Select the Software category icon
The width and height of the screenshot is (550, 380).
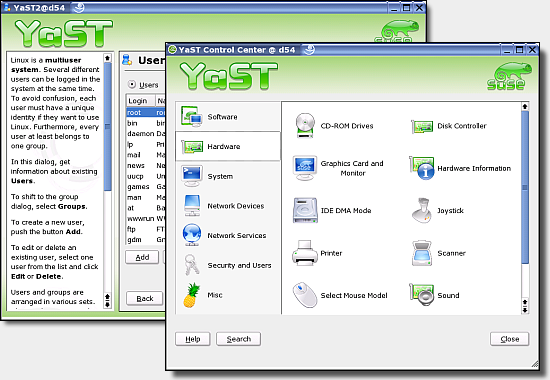(192, 116)
